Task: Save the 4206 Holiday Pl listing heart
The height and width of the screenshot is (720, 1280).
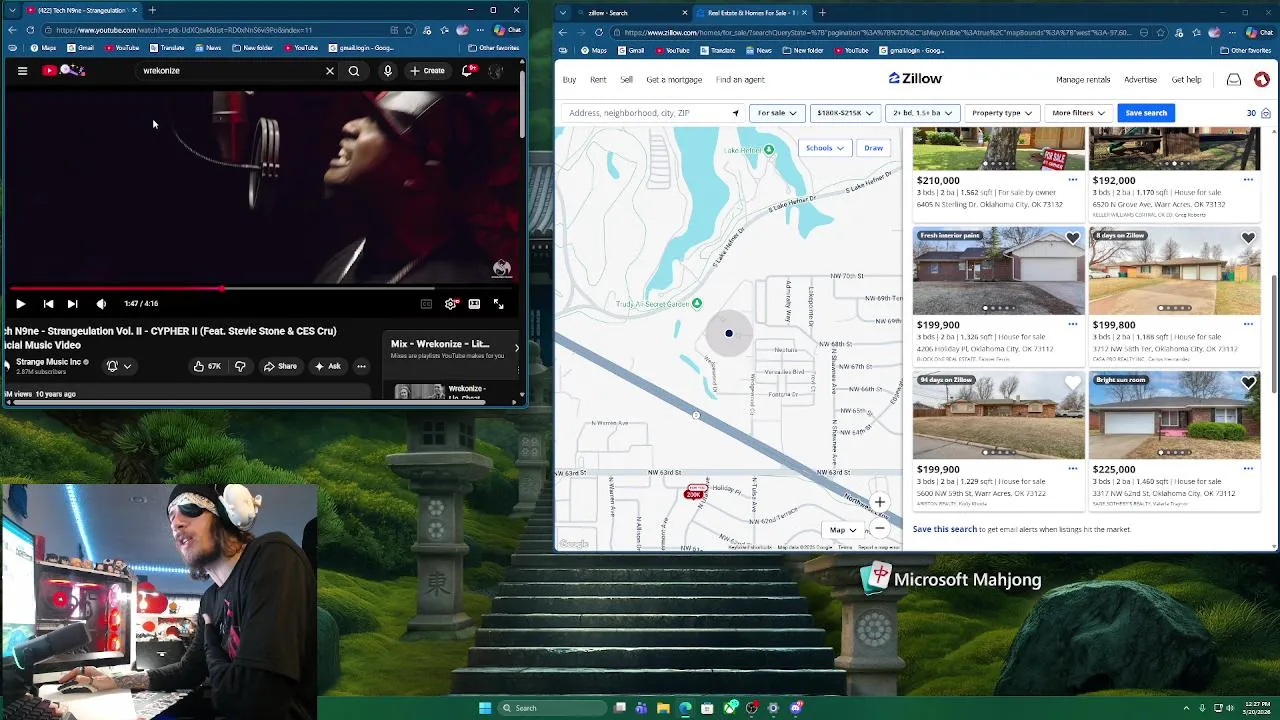Action: point(1072,239)
